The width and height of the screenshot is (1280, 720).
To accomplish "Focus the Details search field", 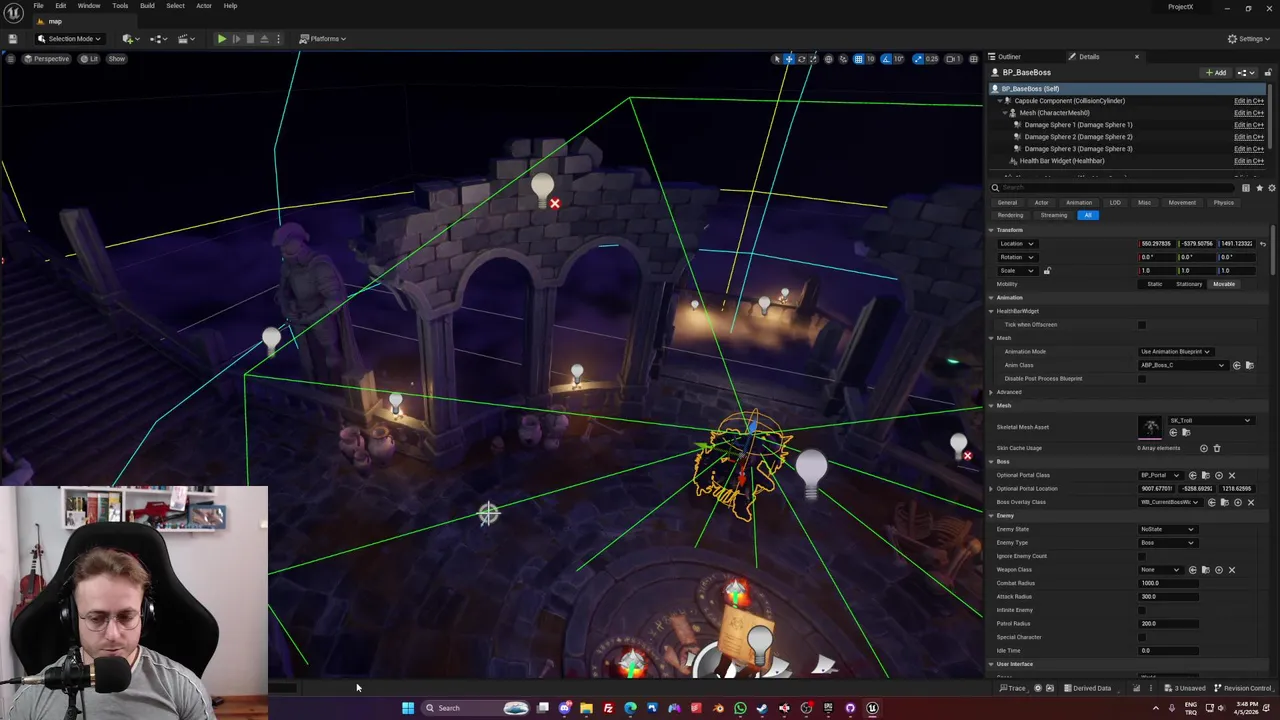I will pyautogui.click(x=1112, y=188).
